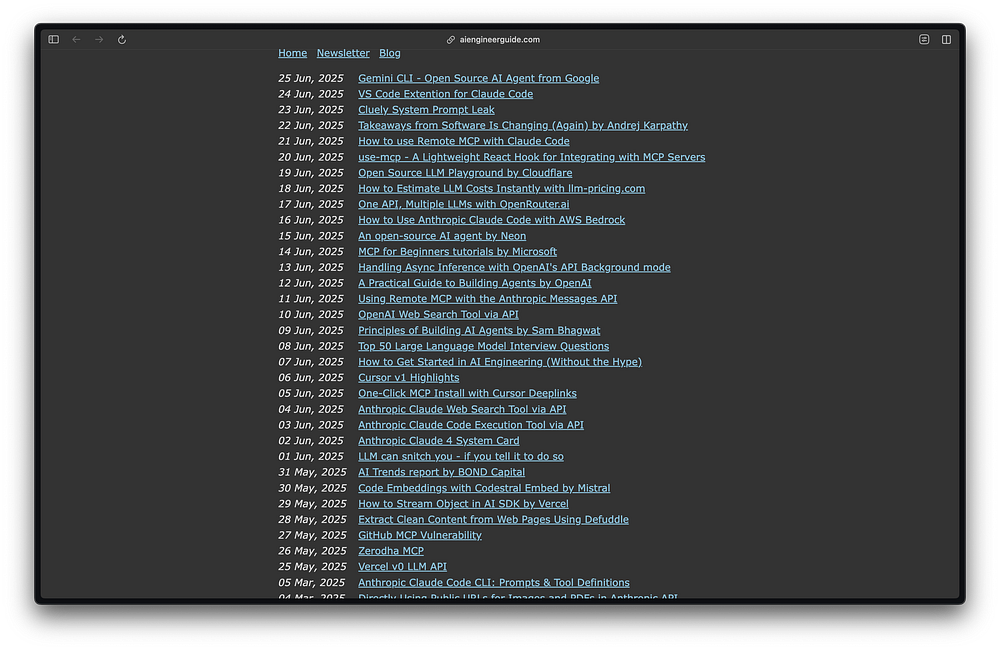Open Open Source LLM Playground by Cloudflare
This screenshot has width=1000, height=650.
click(465, 173)
